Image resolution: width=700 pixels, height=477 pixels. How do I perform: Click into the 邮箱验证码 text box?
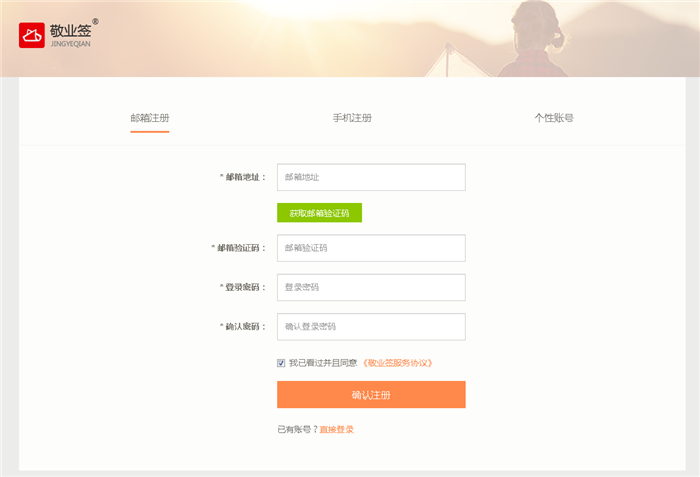click(x=371, y=248)
